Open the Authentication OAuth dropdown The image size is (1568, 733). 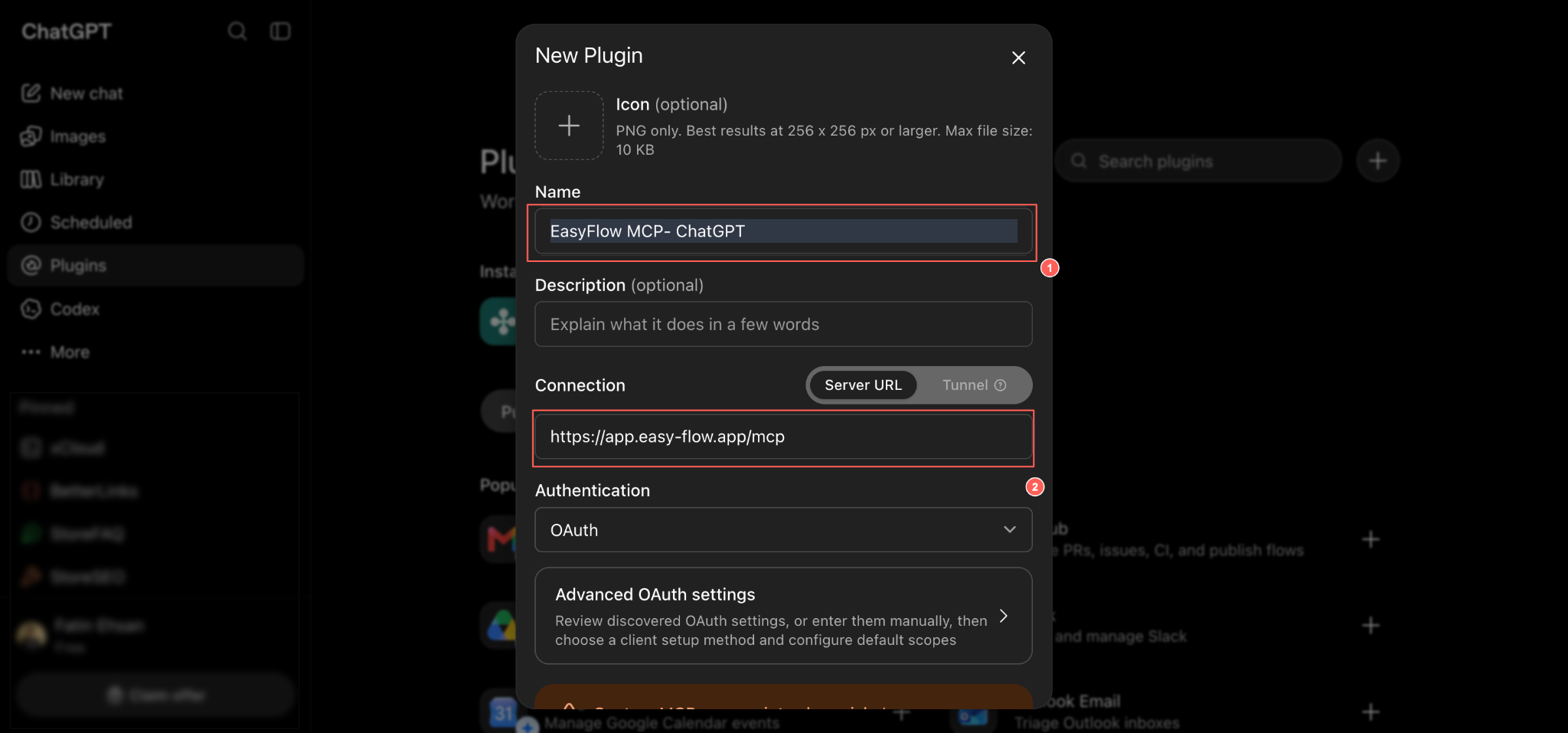click(x=783, y=530)
